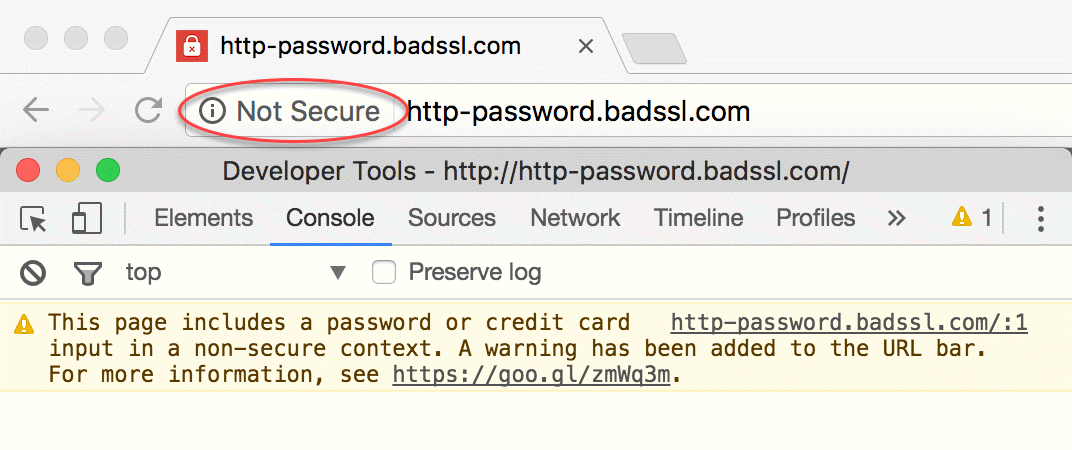Open the http-password.badssl.com/:1 source link
This screenshot has width=1072, height=450.
point(849,323)
